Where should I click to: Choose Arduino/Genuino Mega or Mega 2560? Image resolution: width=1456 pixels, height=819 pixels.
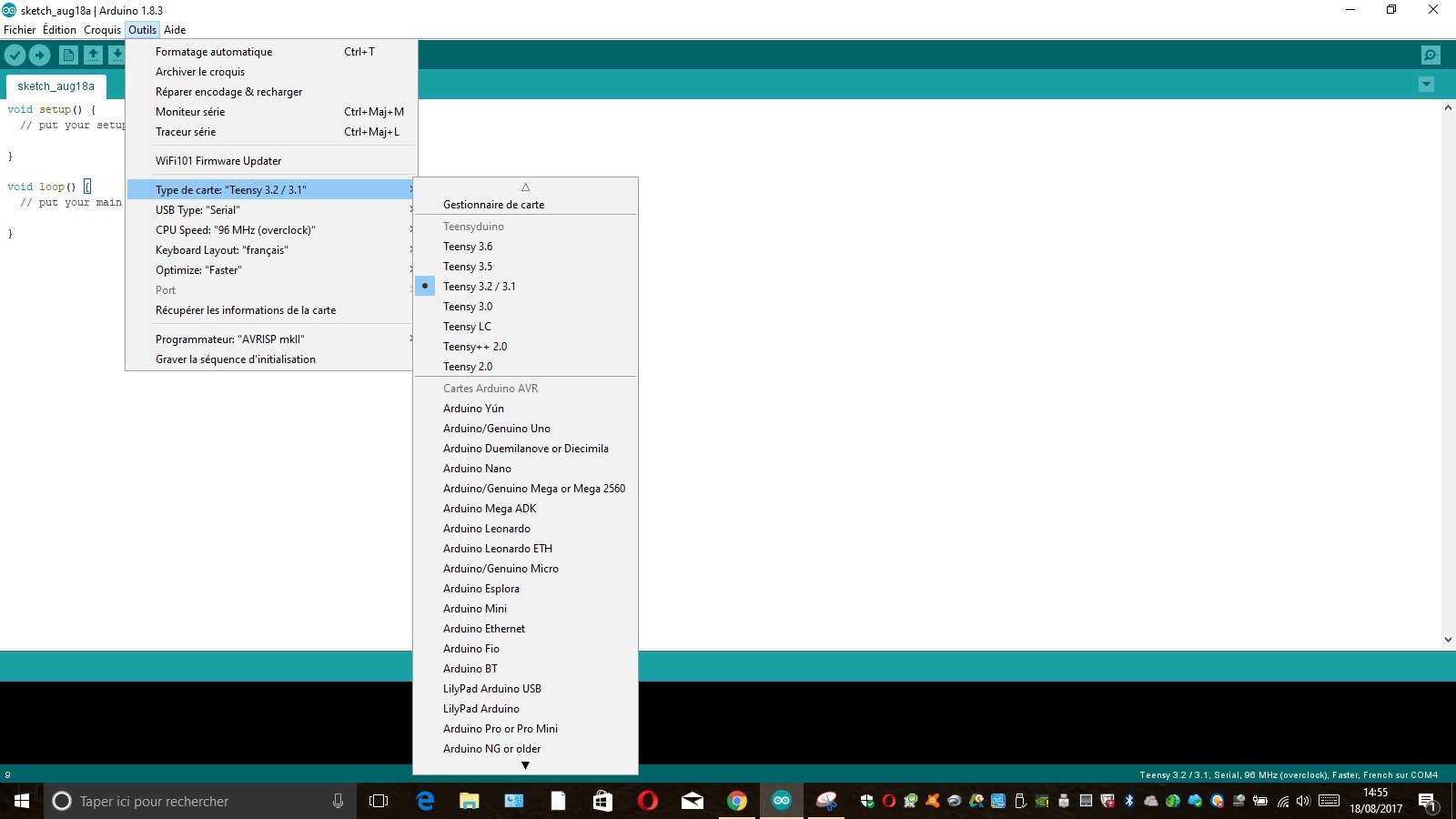pyautogui.click(x=525, y=489)
